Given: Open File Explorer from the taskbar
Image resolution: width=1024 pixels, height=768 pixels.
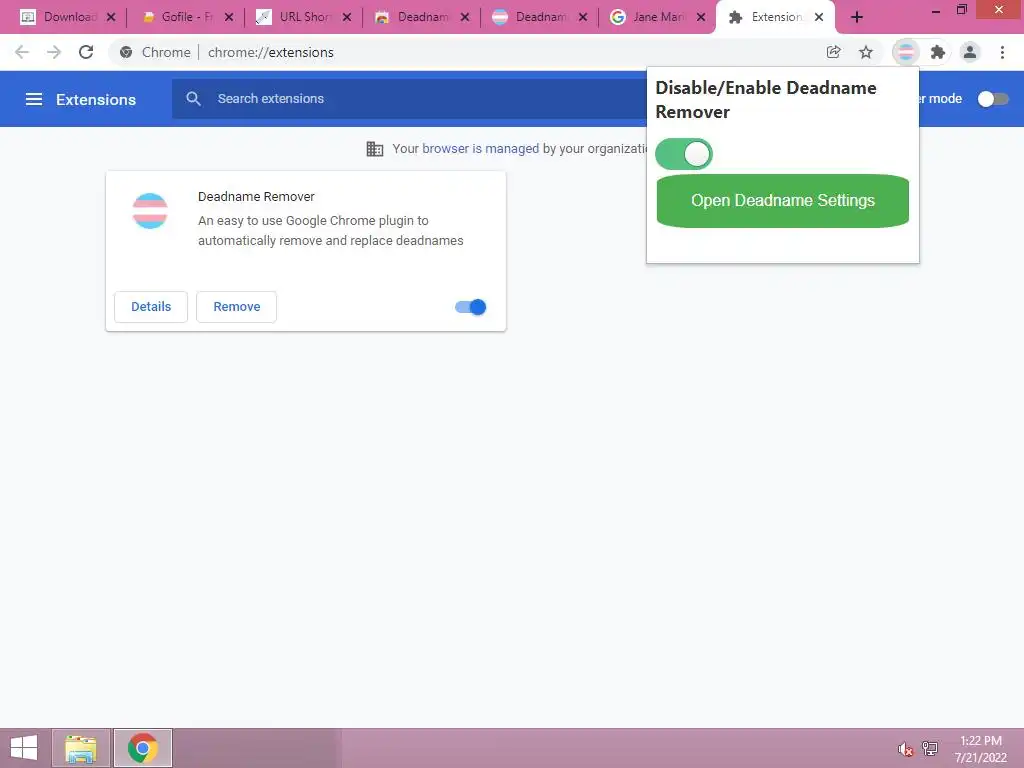Looking at the screenshot, I should point(80,748).
